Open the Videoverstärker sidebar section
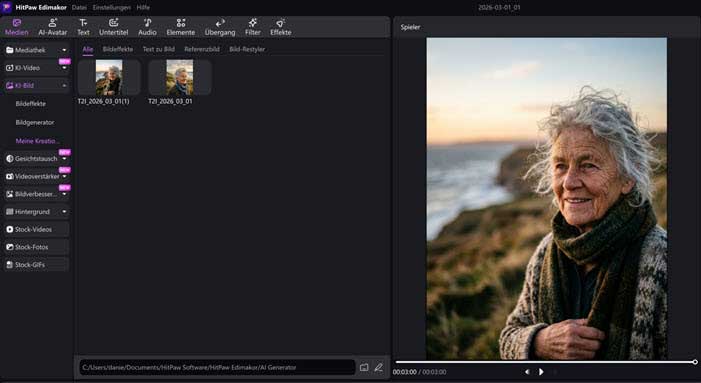Image resolution: width=701 pixels, height=383 pixels. 36,176
